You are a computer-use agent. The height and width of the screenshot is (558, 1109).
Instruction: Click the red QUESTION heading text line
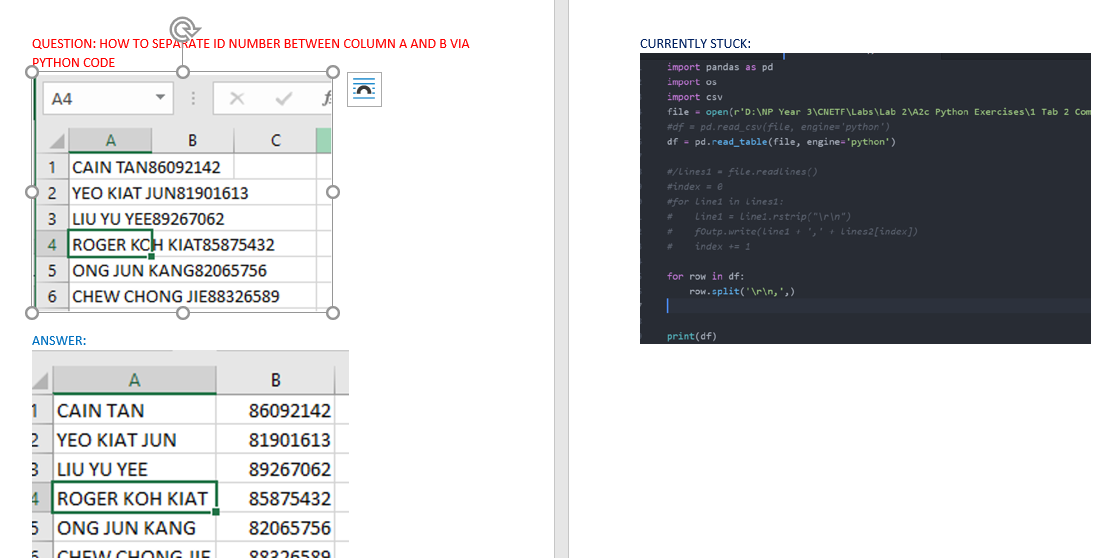point(250,44)
